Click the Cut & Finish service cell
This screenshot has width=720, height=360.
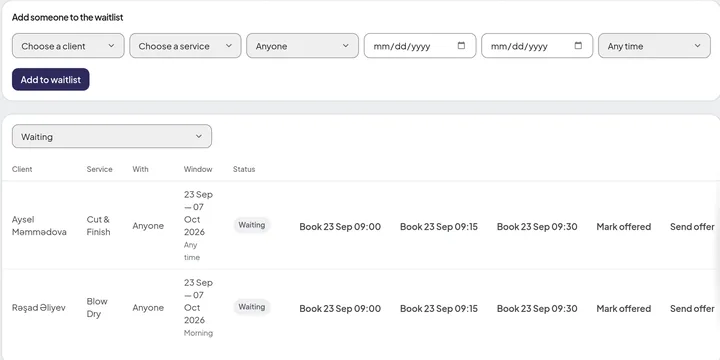tap(98, 225)
